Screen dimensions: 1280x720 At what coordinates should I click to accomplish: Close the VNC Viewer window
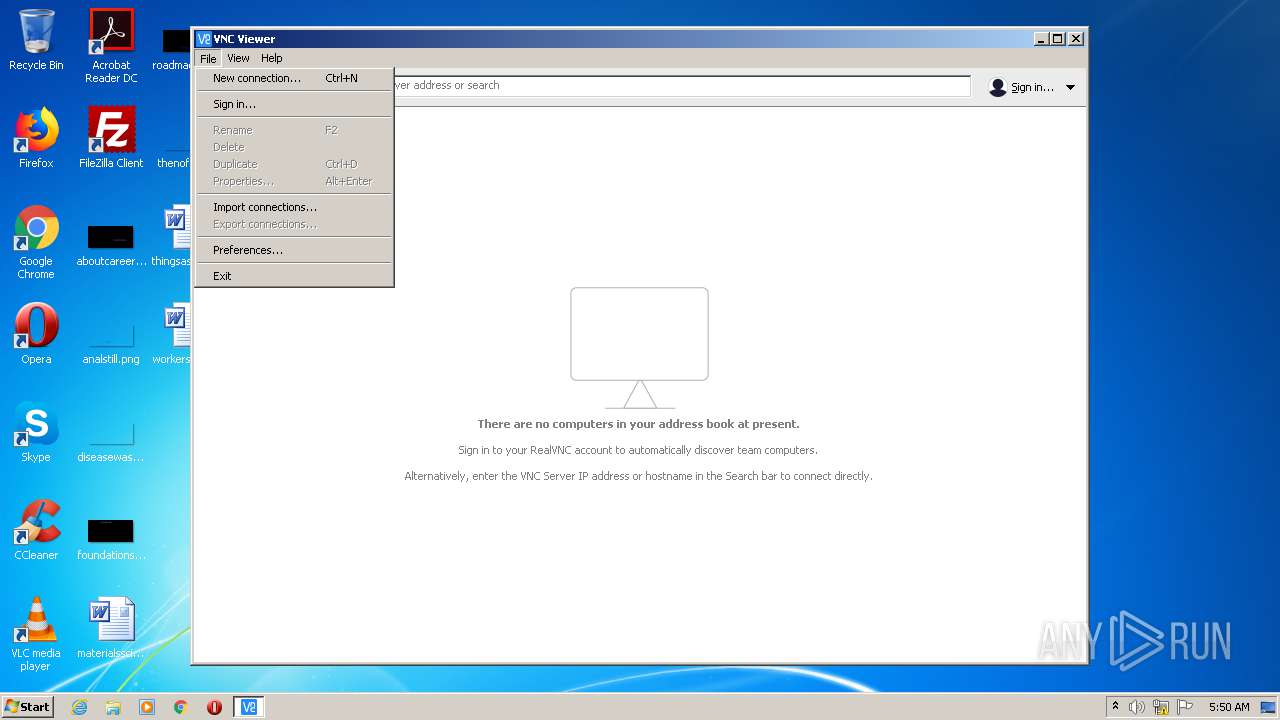click(1076, 39)
